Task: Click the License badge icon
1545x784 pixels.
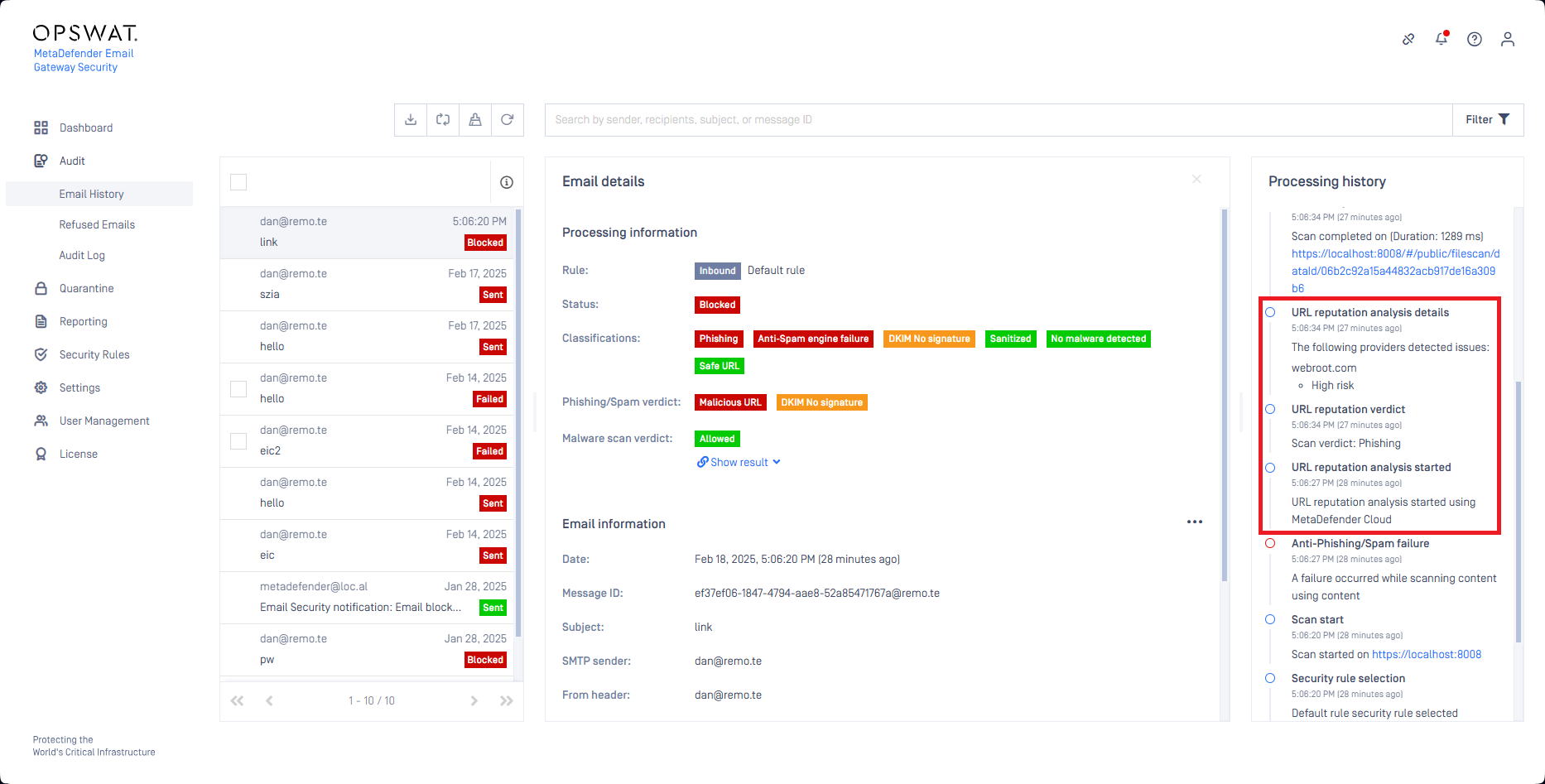Action: (41, 454)
